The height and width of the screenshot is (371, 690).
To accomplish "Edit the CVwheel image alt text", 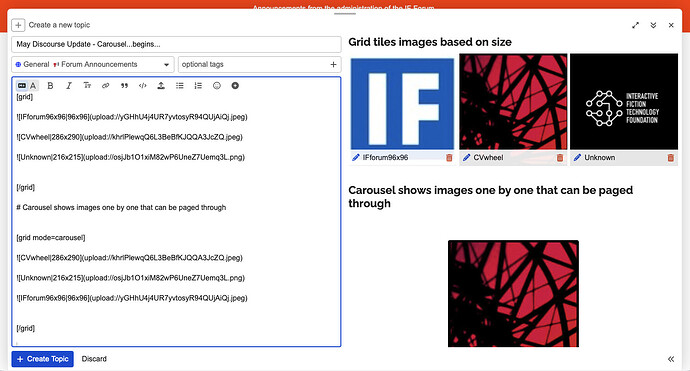I will tap(466, 157).
